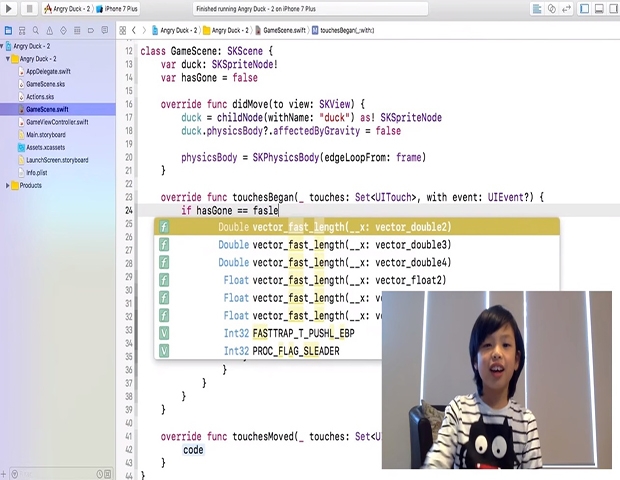This screenshot has height=480, width=620.
Task: Click the activity status bar
Action: coord(310,9)
